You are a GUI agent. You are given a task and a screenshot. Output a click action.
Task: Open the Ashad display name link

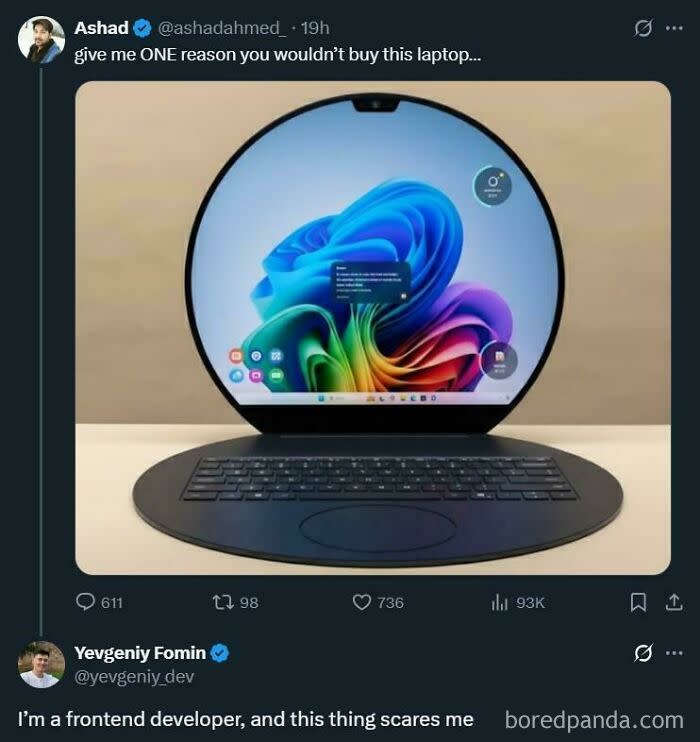(x=101, y=28)
